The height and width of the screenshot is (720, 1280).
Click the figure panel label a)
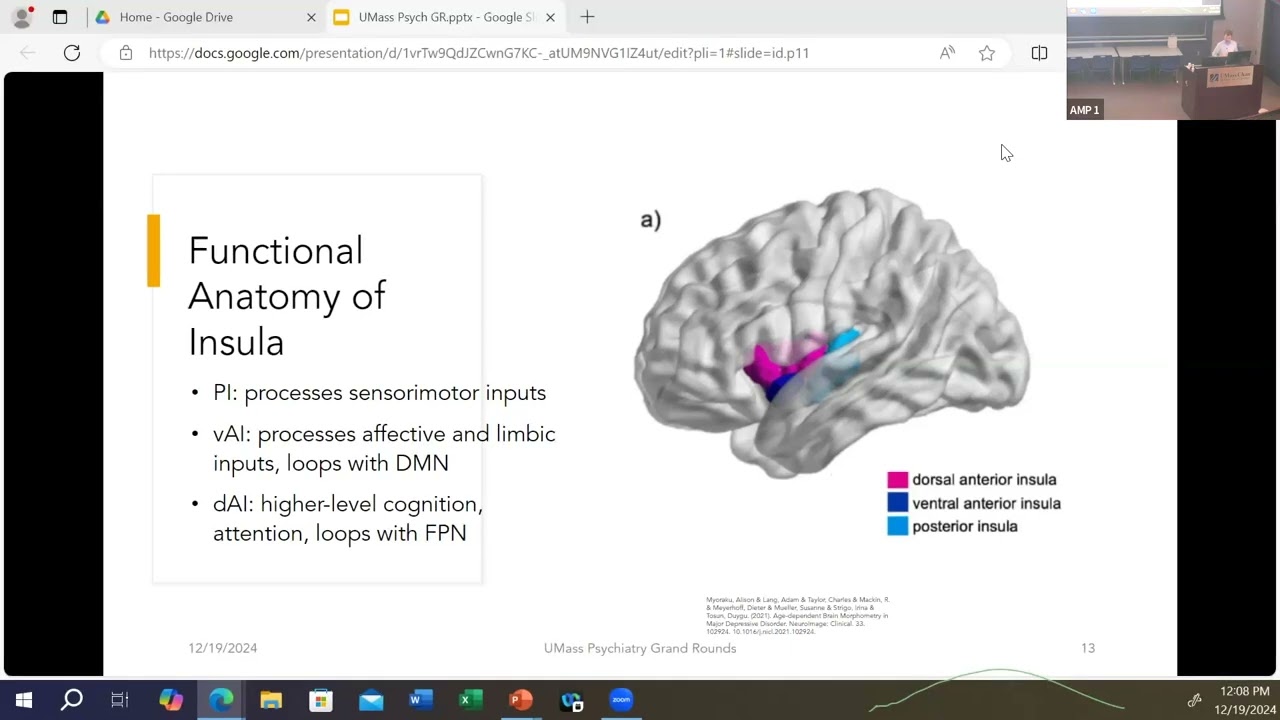tap(651, 219)
